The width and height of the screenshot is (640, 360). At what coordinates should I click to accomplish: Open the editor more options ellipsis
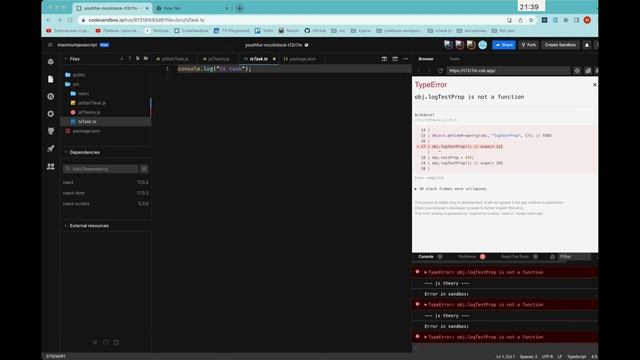click(x=406, y=59)
